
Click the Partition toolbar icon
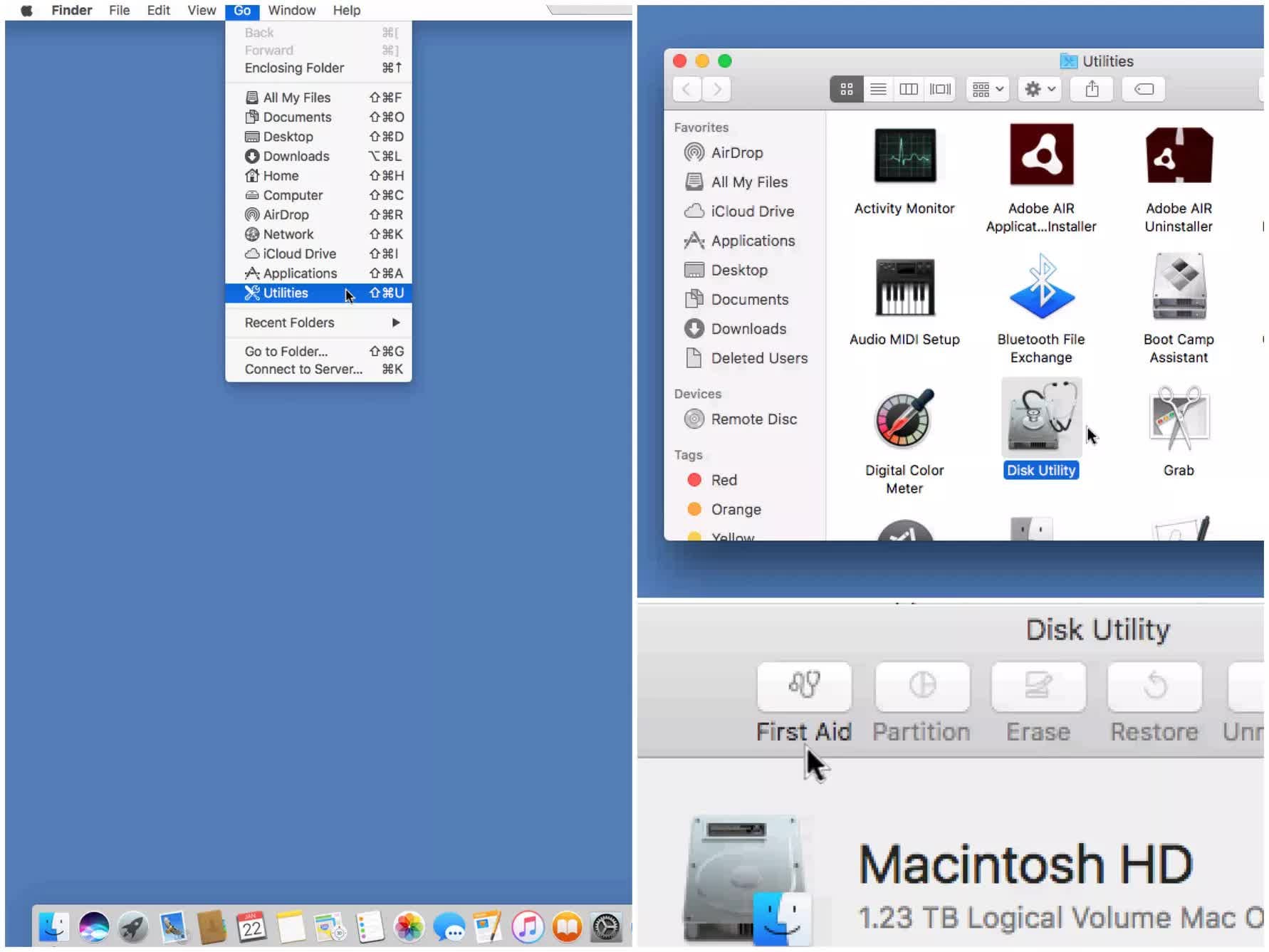click(x=921, y=686)
